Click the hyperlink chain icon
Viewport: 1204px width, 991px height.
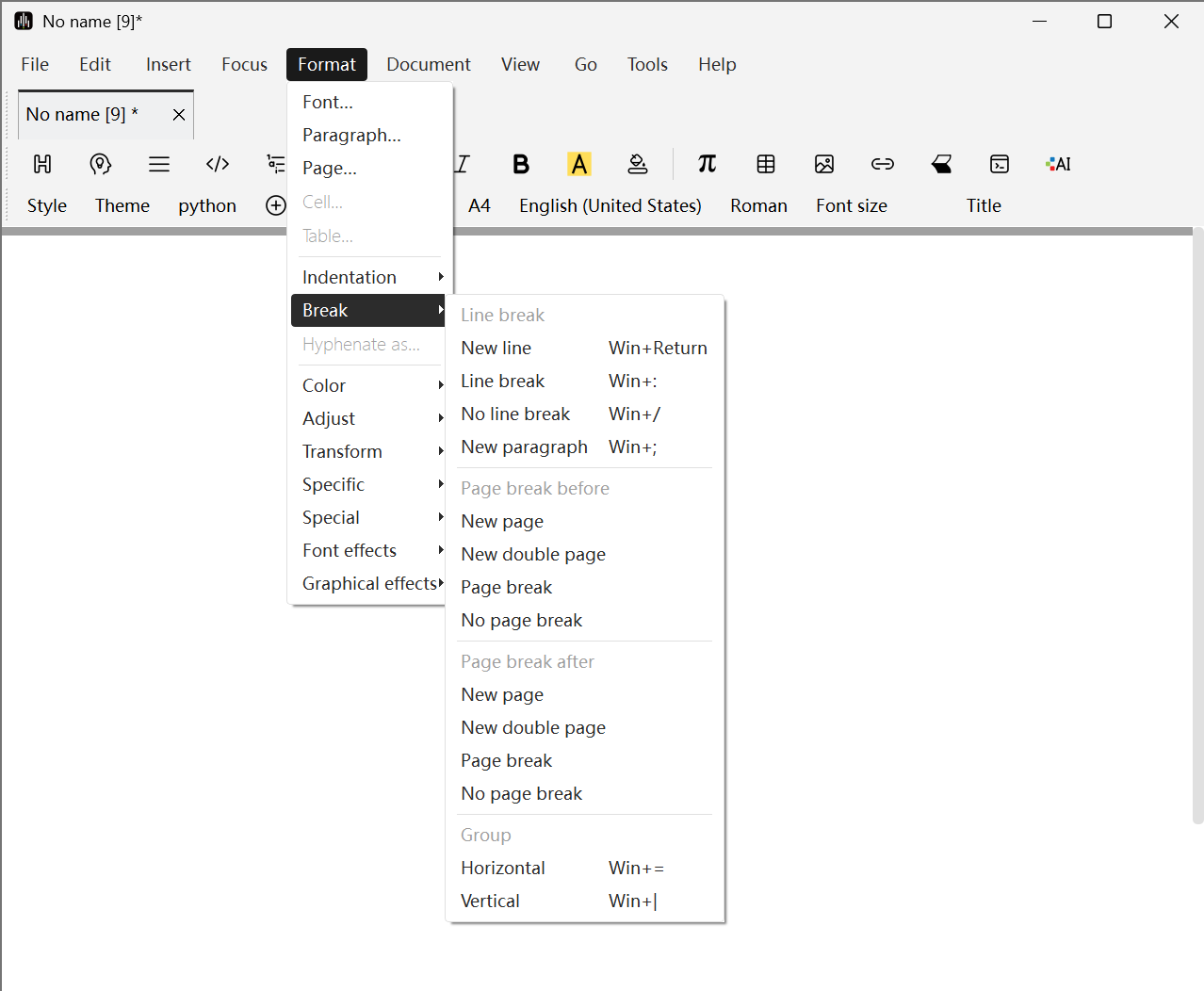point(883,164)
